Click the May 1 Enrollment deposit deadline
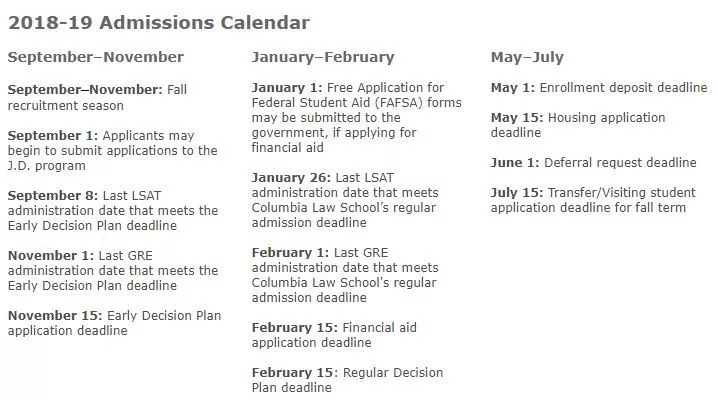 (x=598, y=88)
